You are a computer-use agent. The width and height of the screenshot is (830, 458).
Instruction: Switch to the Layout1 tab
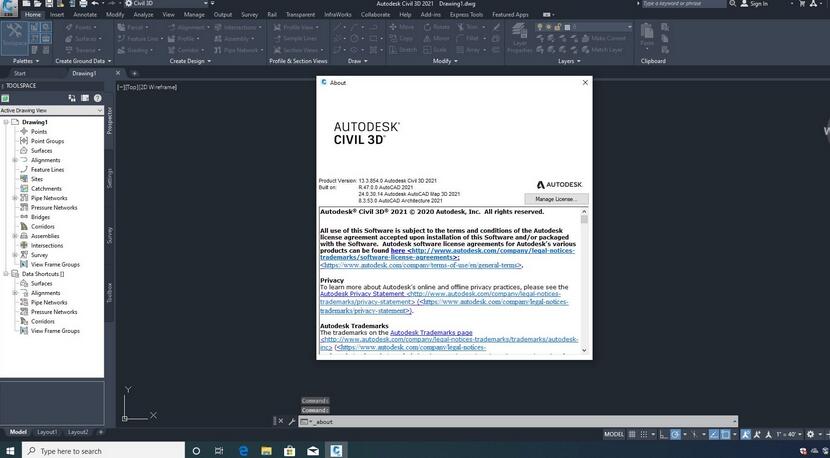[x=47, y=432]
